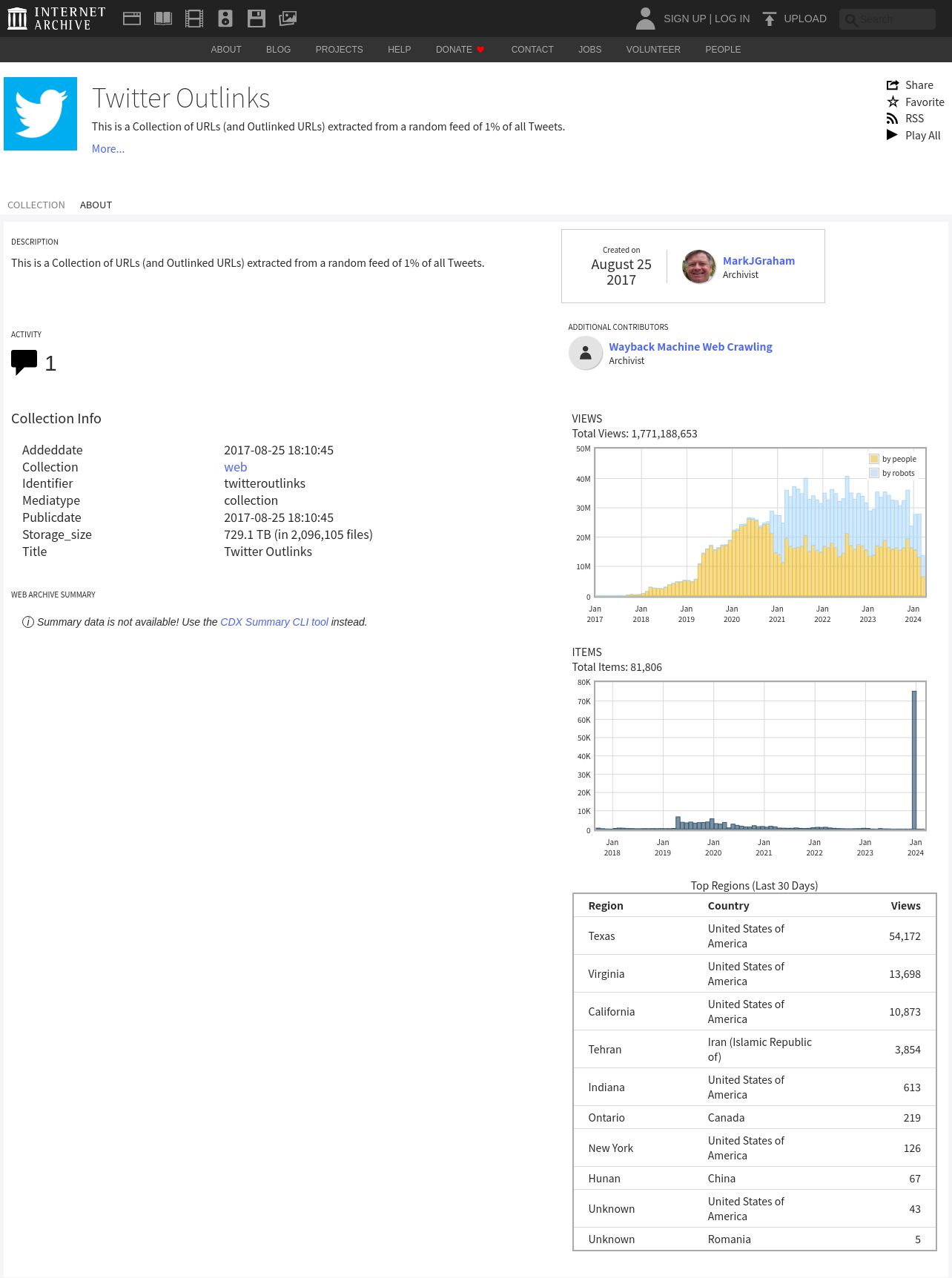Open the Web (Wayback) media icon

point(132,19)
